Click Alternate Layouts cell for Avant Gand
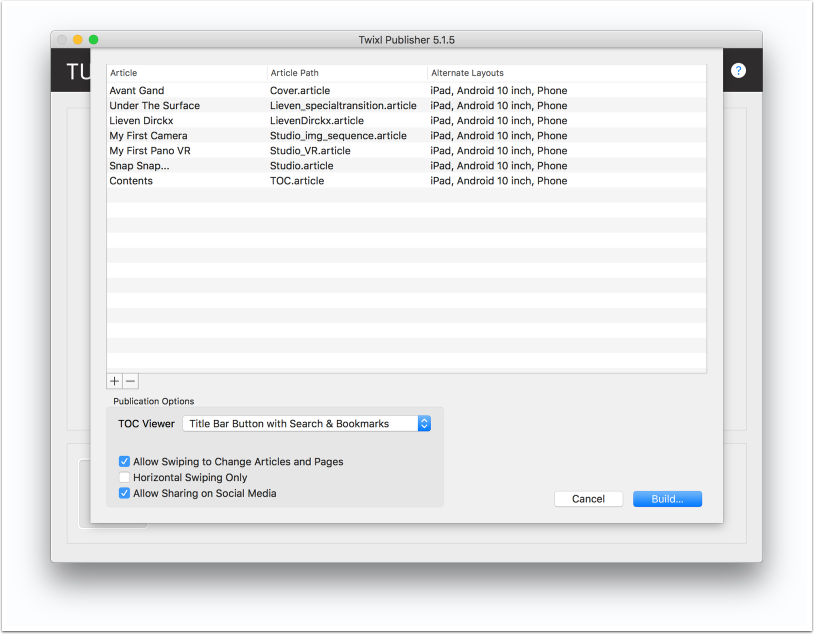 pos(498,90)
